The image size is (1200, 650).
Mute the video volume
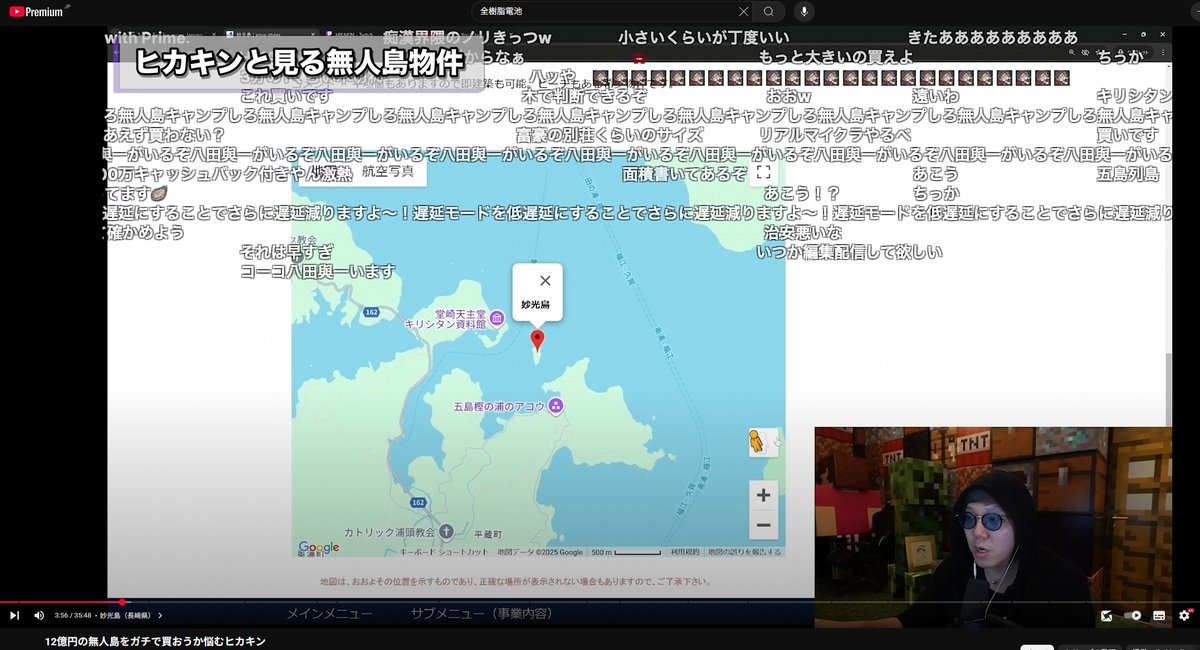point(39,615)
